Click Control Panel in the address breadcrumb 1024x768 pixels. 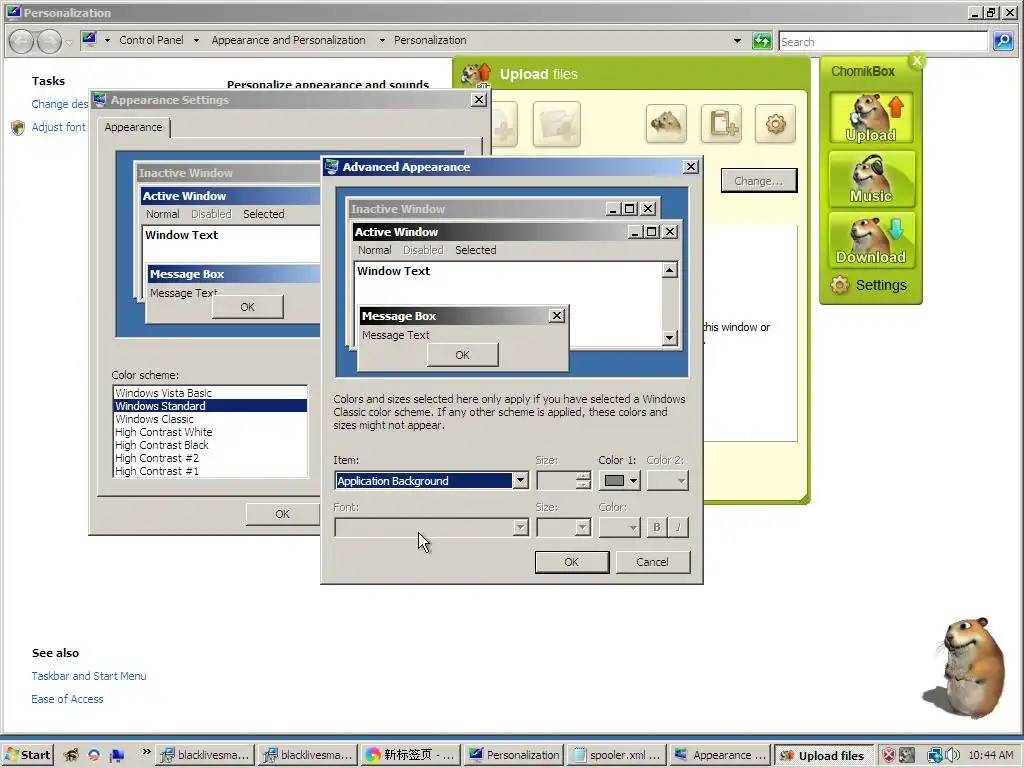coord(151,40)
